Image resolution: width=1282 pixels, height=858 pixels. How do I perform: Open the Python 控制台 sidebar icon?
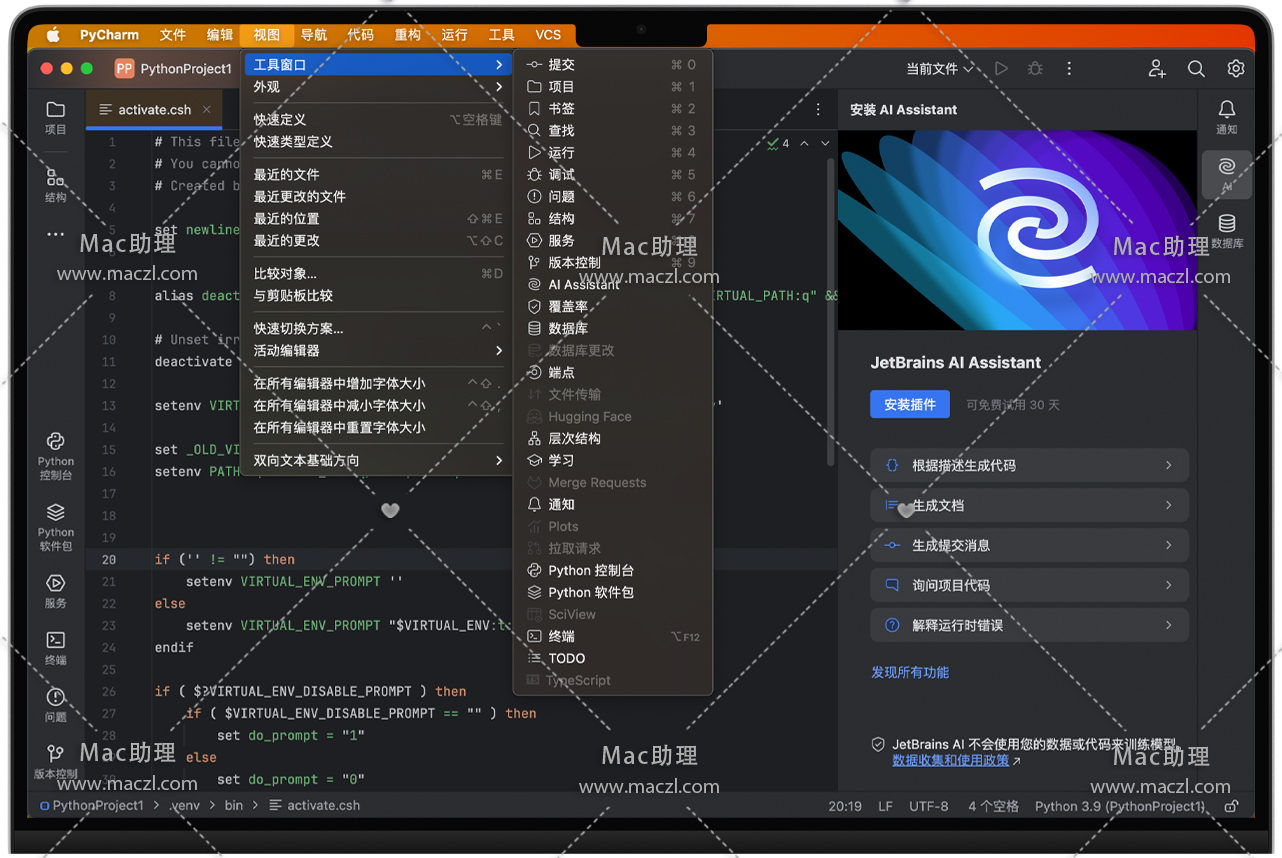(56, 442)
